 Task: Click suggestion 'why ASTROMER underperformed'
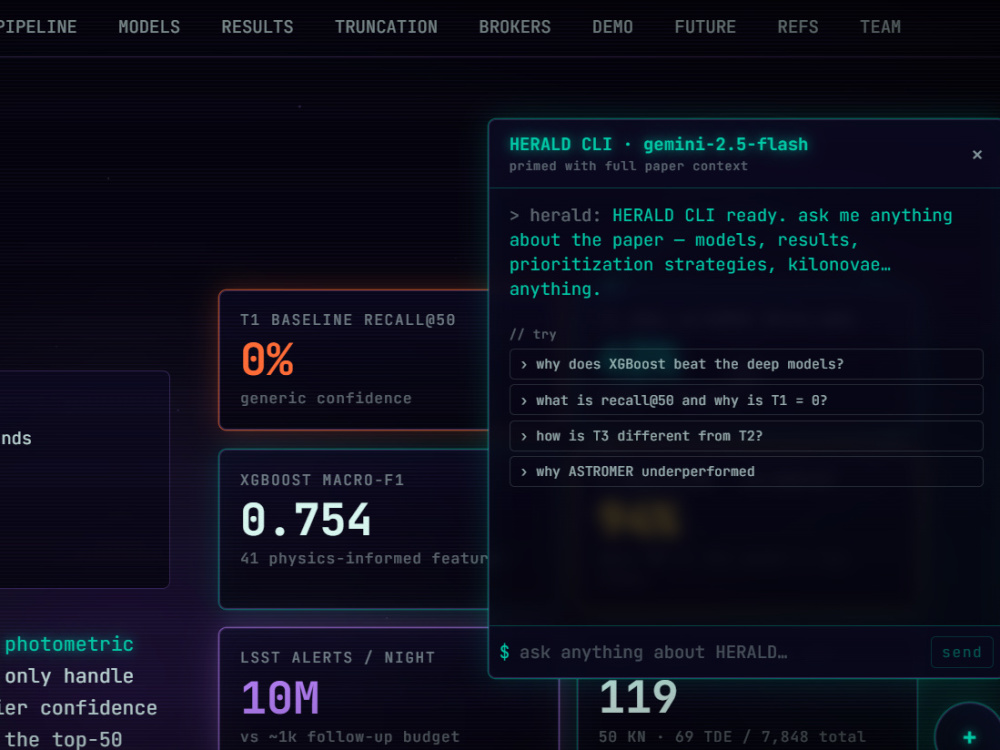[x=746, y=471]
